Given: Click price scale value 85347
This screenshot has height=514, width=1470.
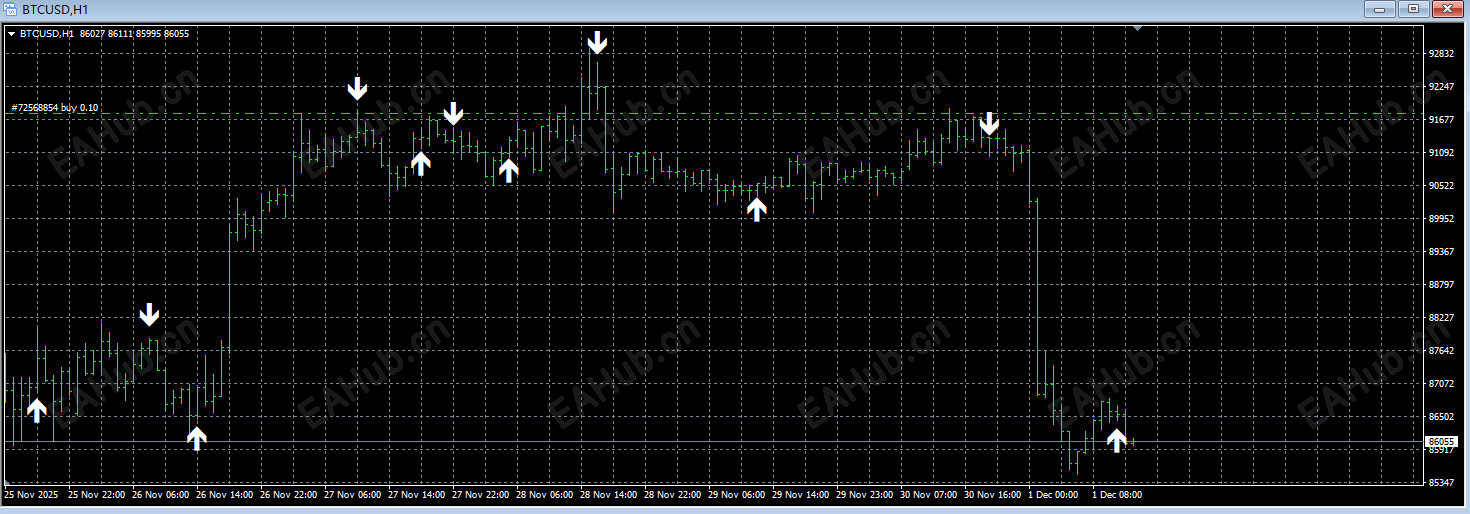Looking at the screenshot, I should coord(1441,483).
